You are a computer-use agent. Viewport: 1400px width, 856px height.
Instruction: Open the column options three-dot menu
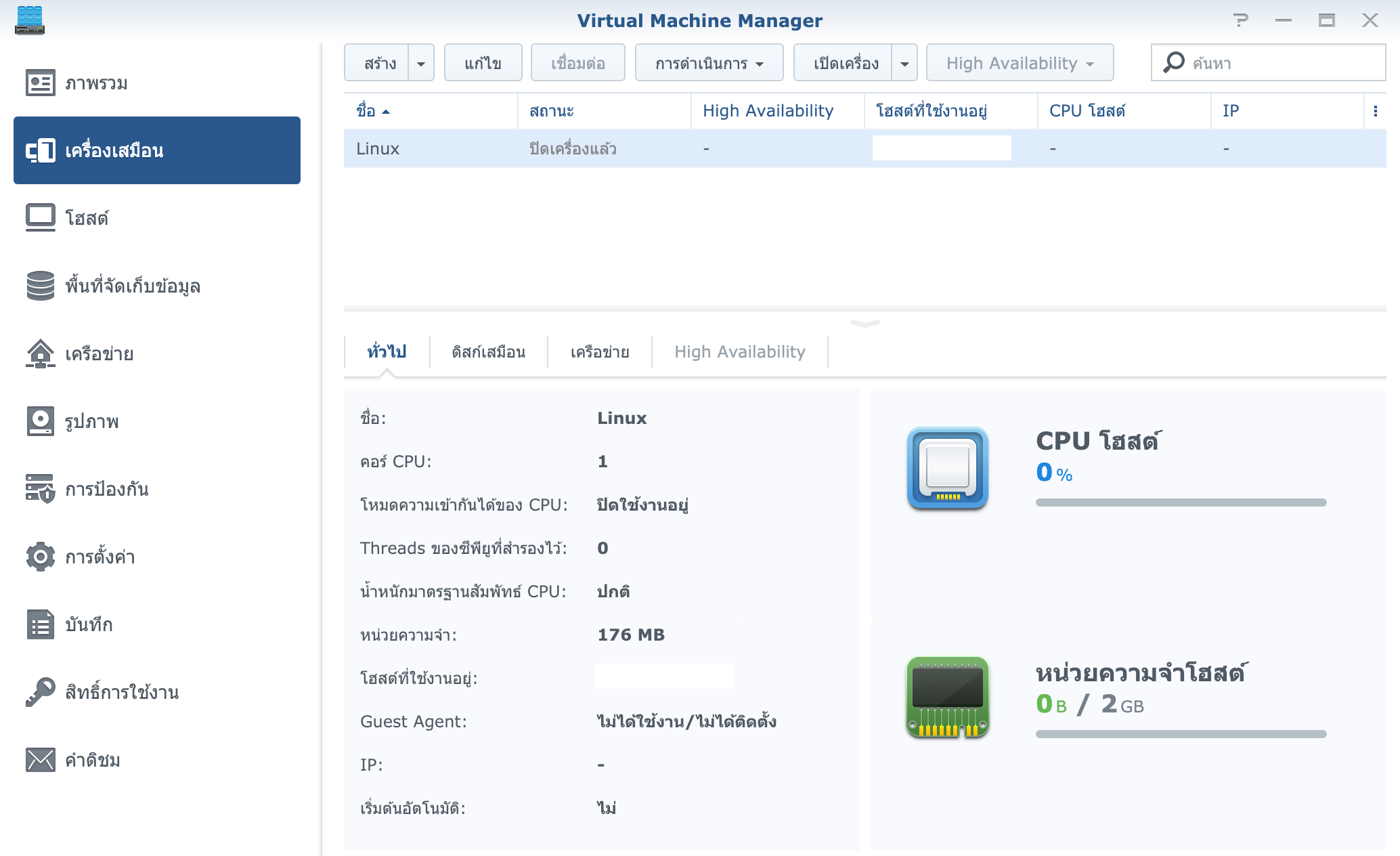tap(1375, 111)
